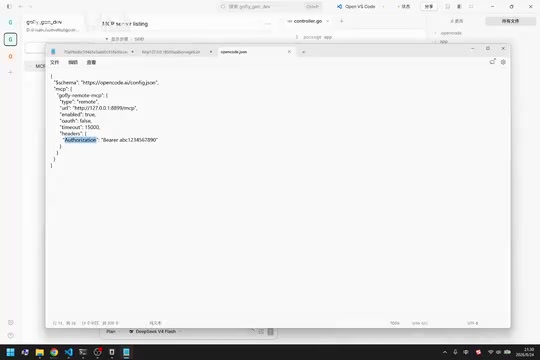Switch to the first Notepad tab

coord(95,52)
